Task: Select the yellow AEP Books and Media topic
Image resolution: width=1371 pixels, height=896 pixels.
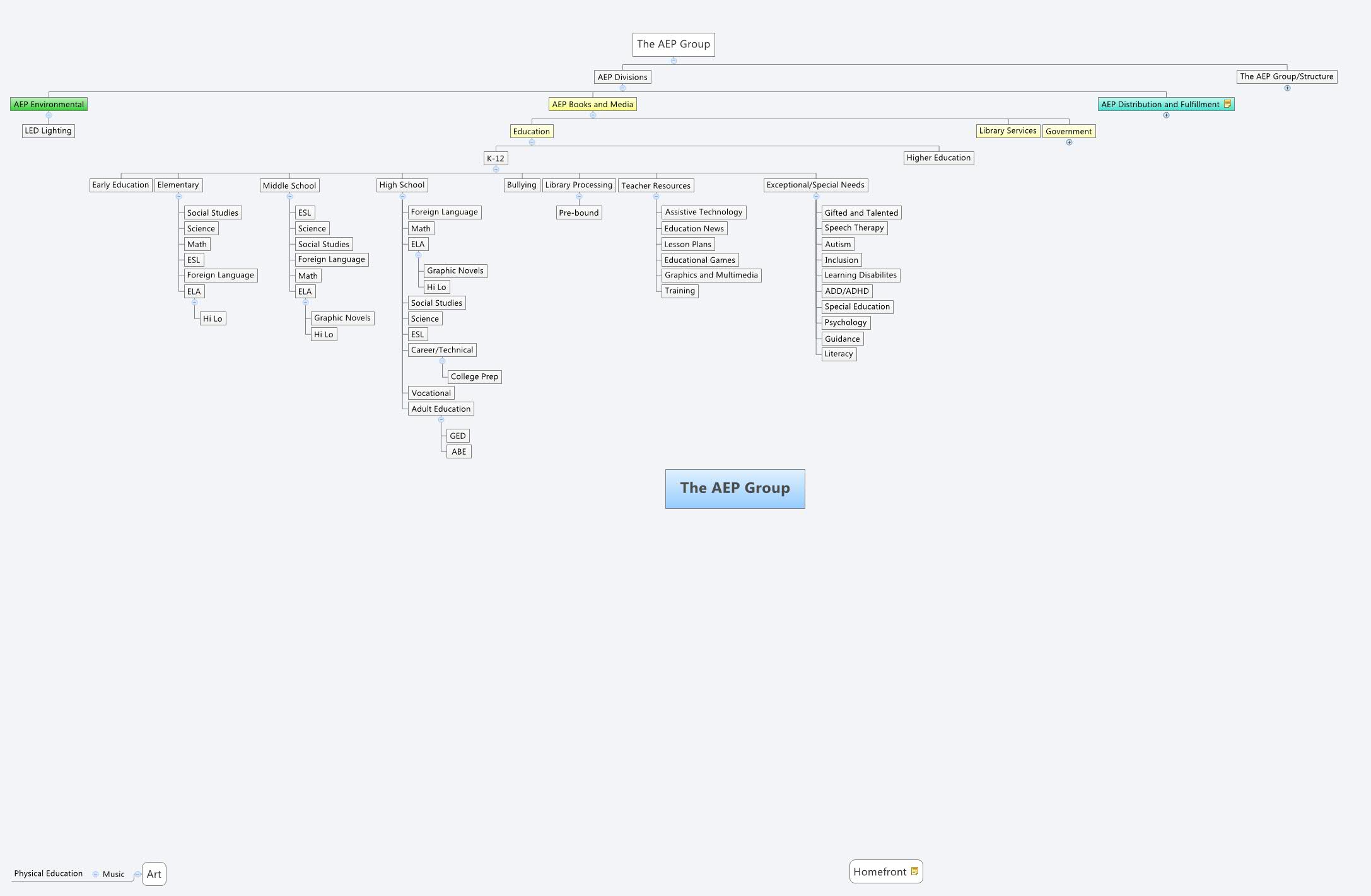Action: tap(592, 105)
